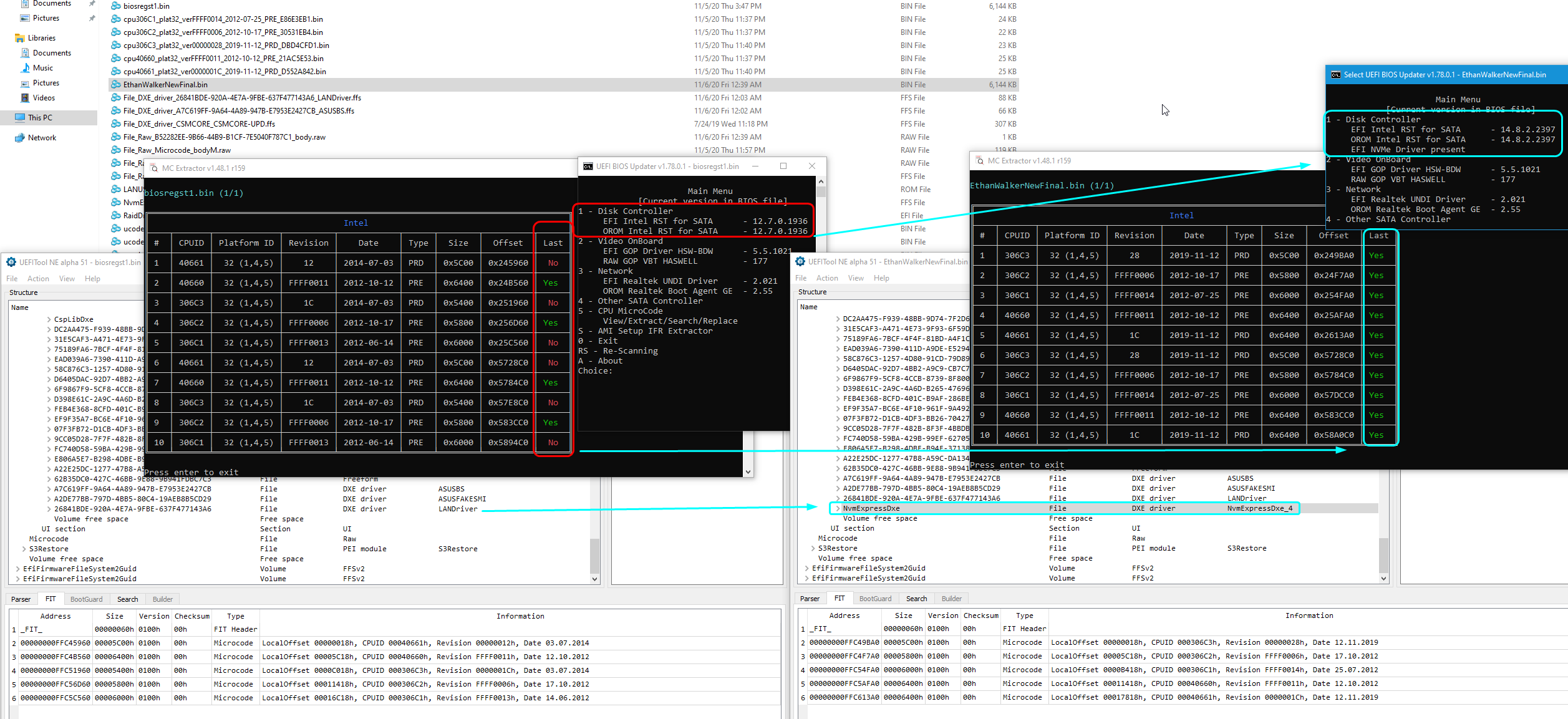Click the right UEFITool tree scrollbar thumb

coord(1383,555)
